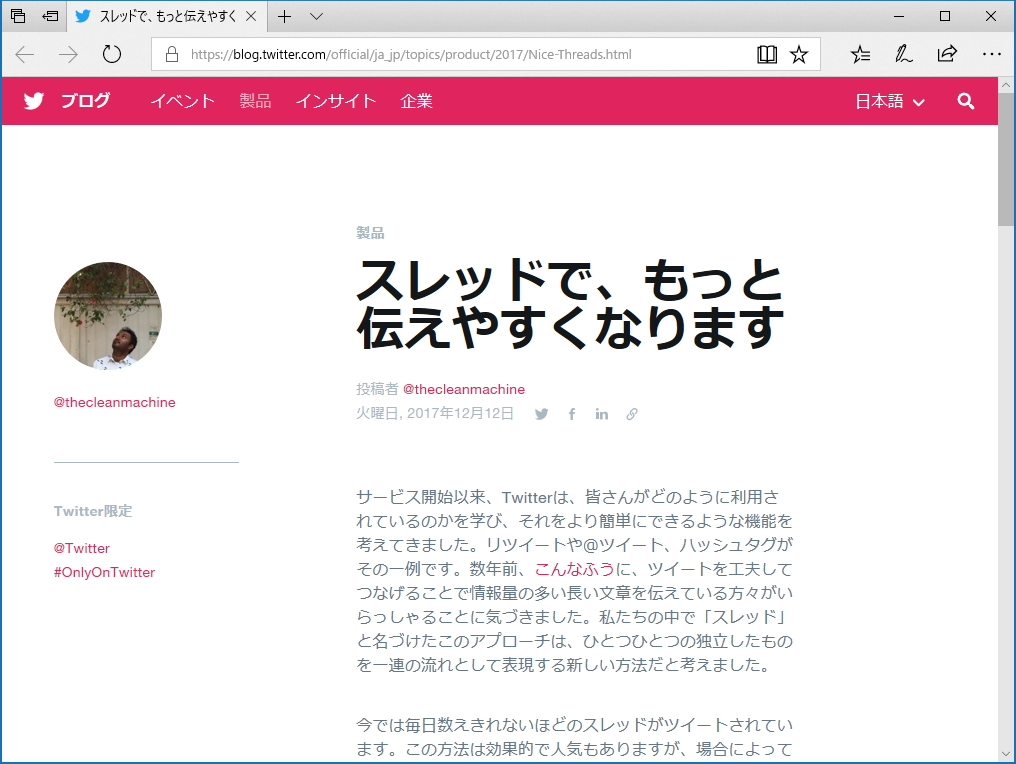The image size is (1016, 764).
Task: Share the page via Edge's share arrow icon
Action: click(x=947, y=55)
